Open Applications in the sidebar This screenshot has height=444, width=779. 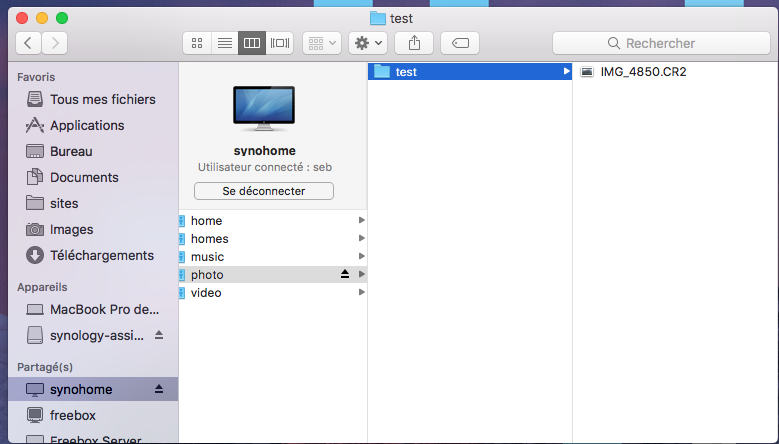[87, 125]
